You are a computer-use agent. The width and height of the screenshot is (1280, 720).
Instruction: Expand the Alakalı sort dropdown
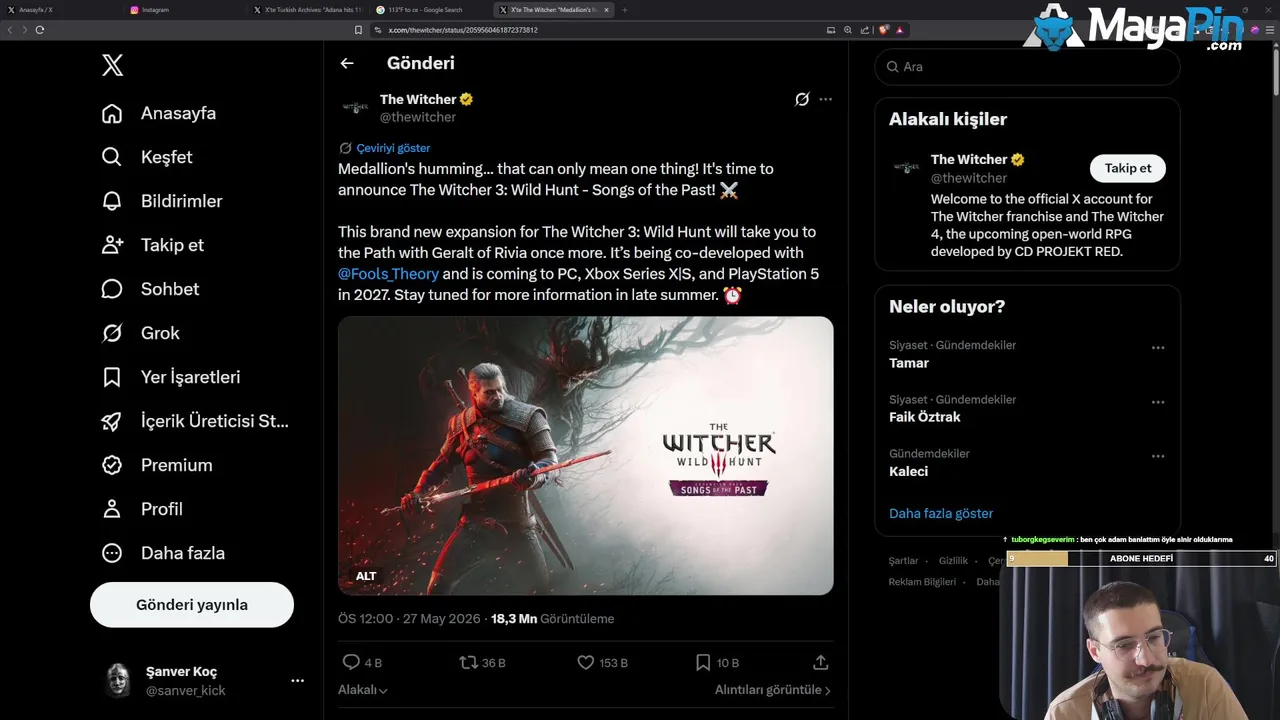pos(363,690)
